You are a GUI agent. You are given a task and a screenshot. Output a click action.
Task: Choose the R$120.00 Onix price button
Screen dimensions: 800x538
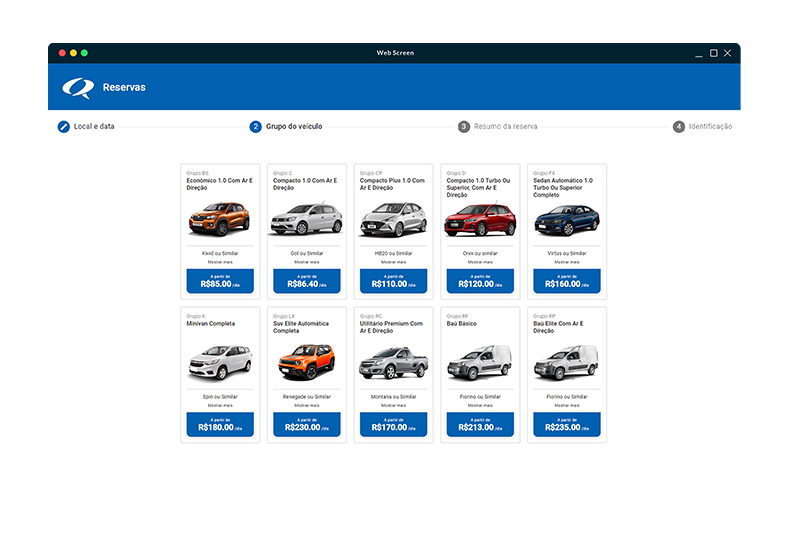click(480, 281)
